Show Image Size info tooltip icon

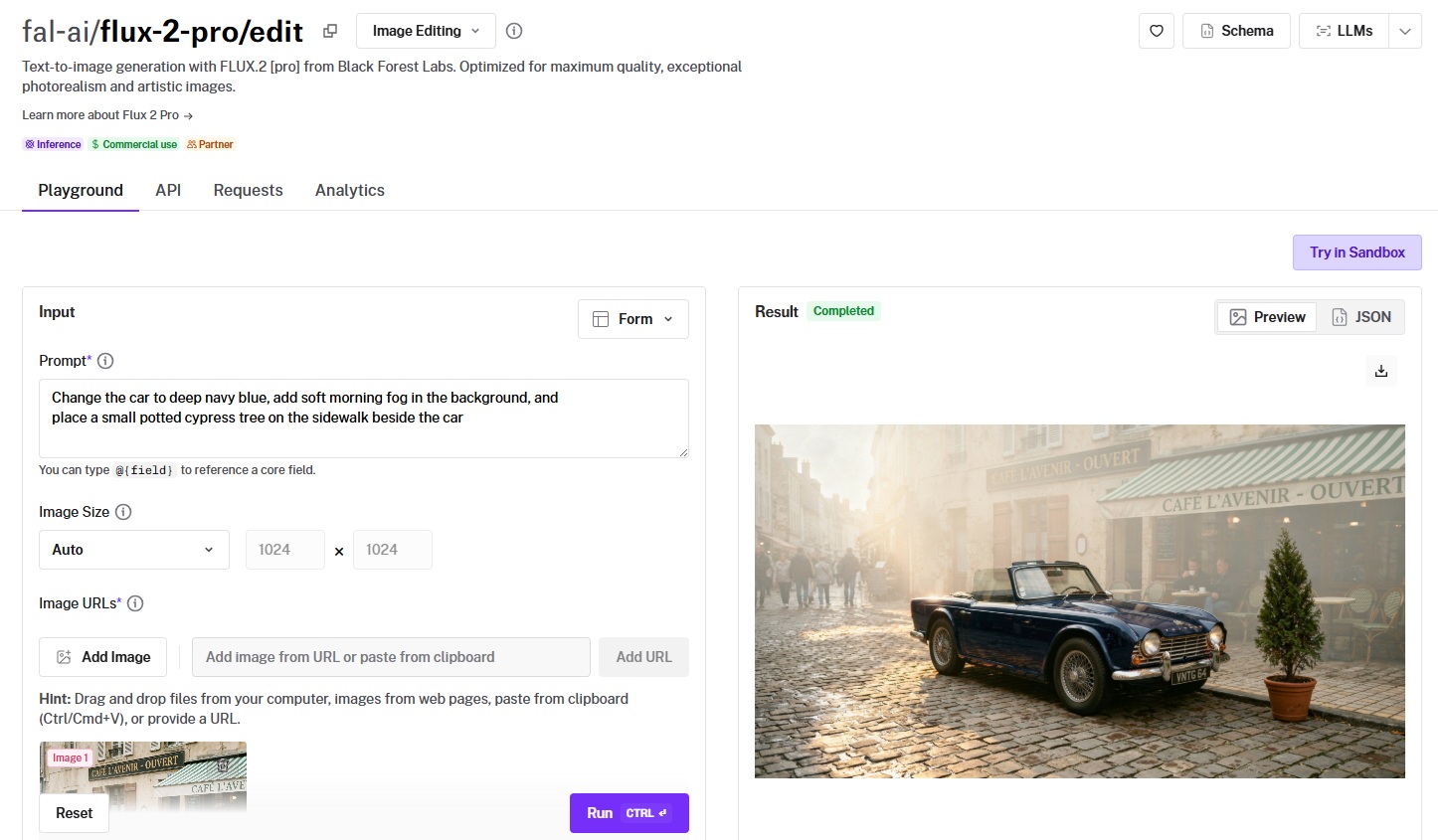tap(123, 512)
